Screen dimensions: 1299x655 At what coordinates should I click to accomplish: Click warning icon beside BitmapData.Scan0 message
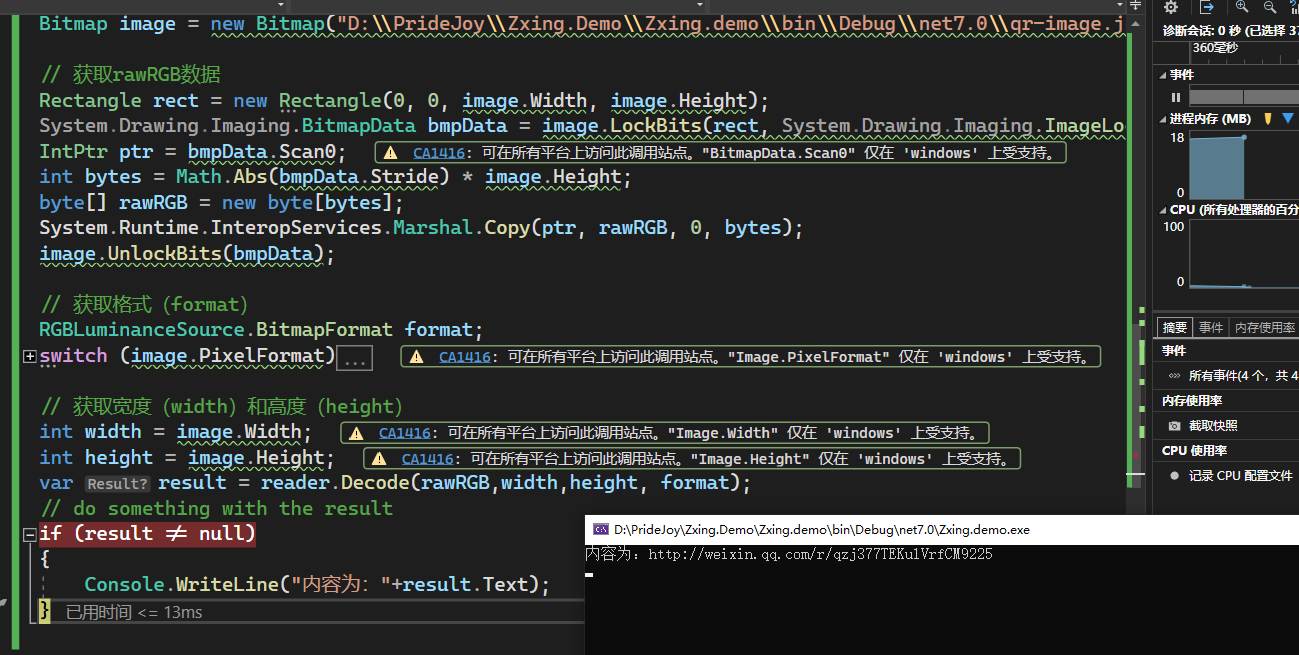tap(392, 153)
